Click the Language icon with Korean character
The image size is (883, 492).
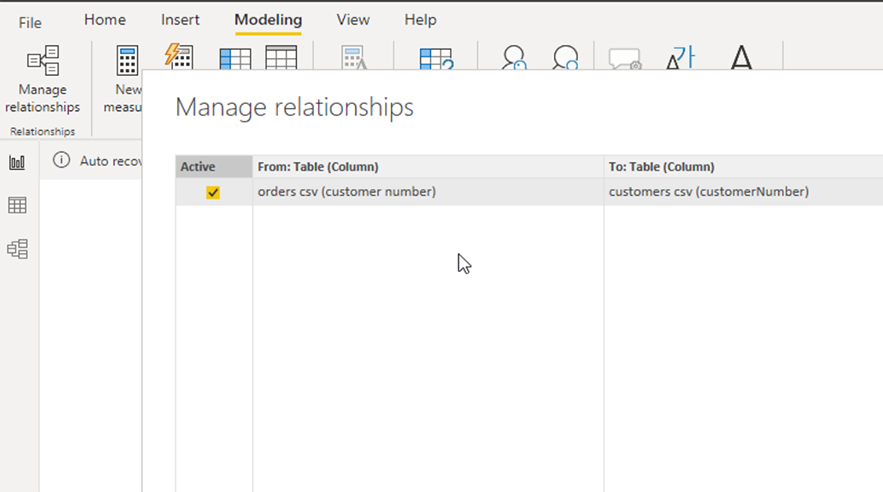680,57
